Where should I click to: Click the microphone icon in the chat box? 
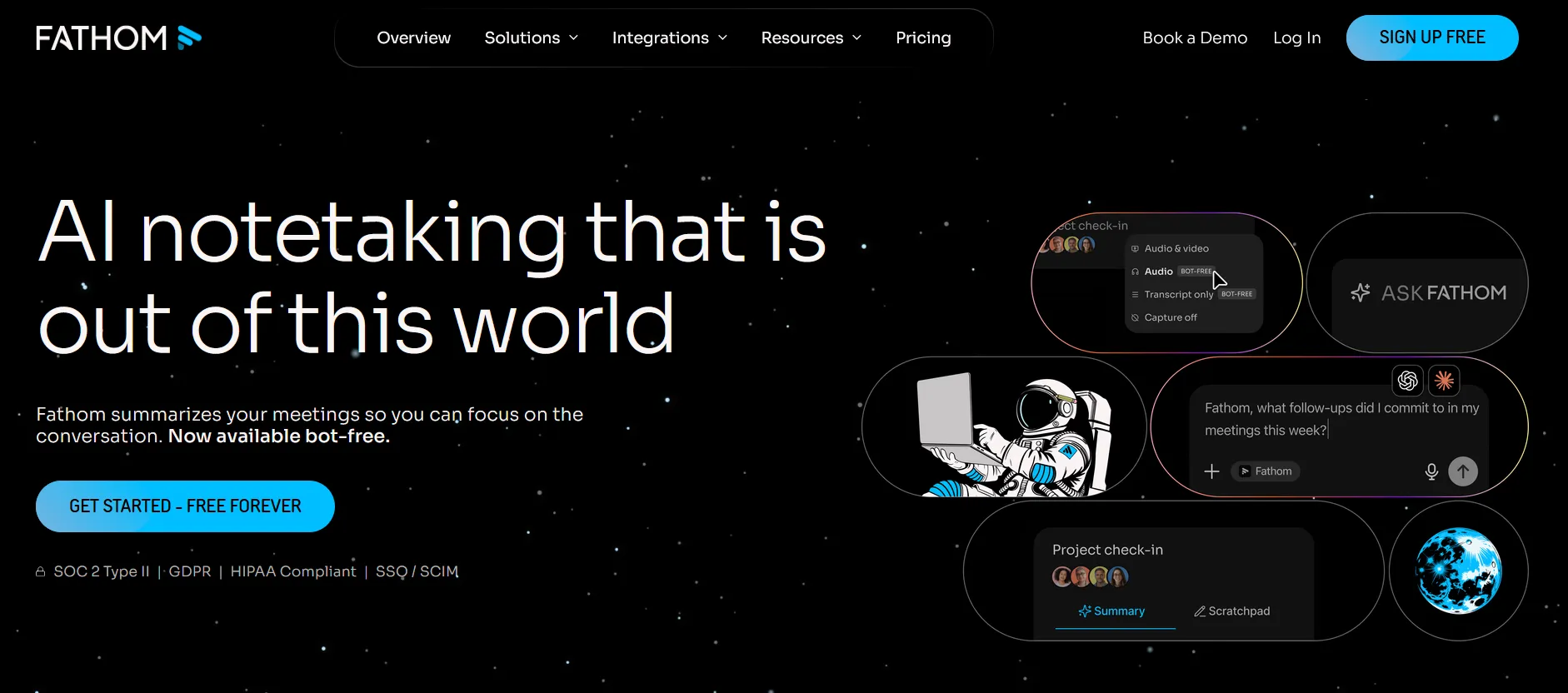coord(1431,471)
